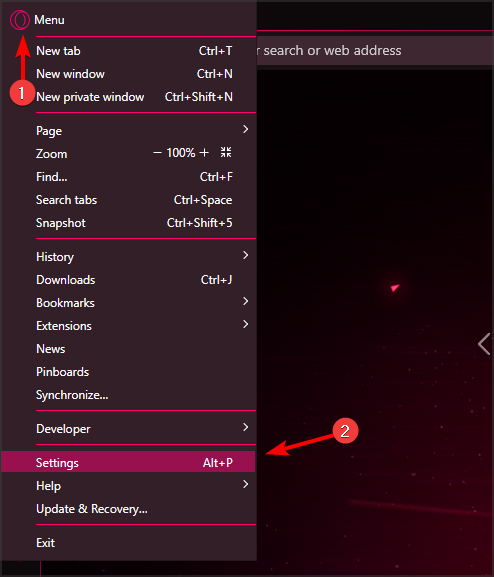Image resolution: width=494 pixels, height=577 pixels.
Task: Select News in the menu
Action: [128, 349]
